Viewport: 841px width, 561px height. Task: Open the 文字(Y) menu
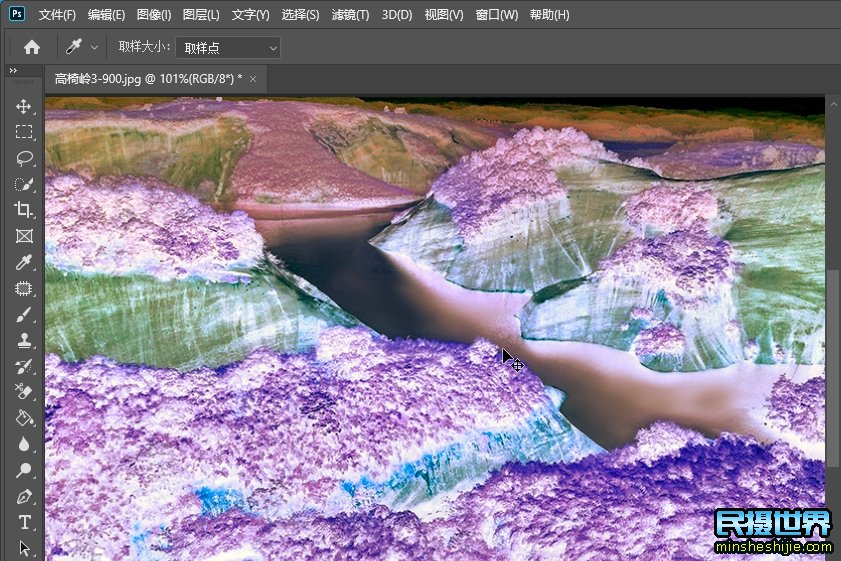250,15
